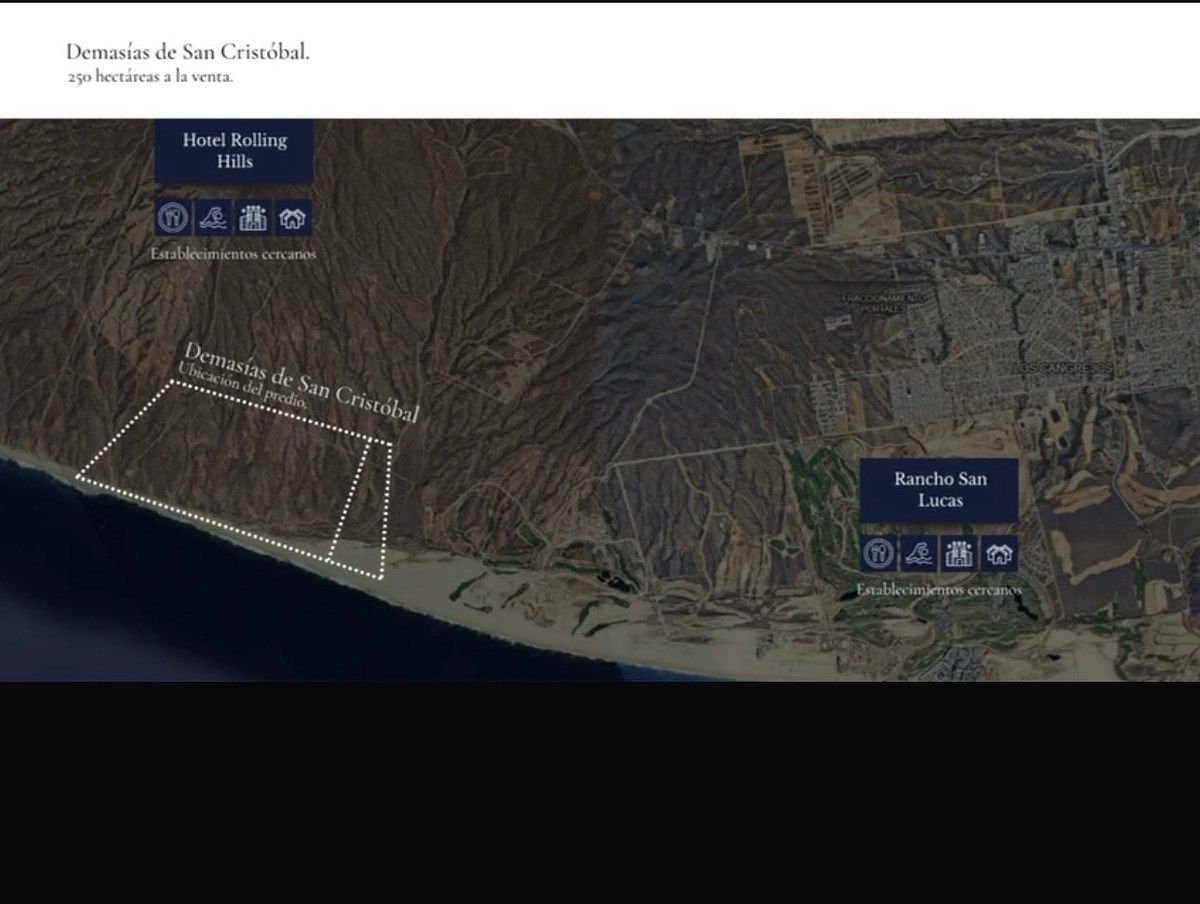Select the houses icon under Rancho San Lucas
This screenshot has height=904, width=1200.
pyautogui.click(x=998, y=552)
